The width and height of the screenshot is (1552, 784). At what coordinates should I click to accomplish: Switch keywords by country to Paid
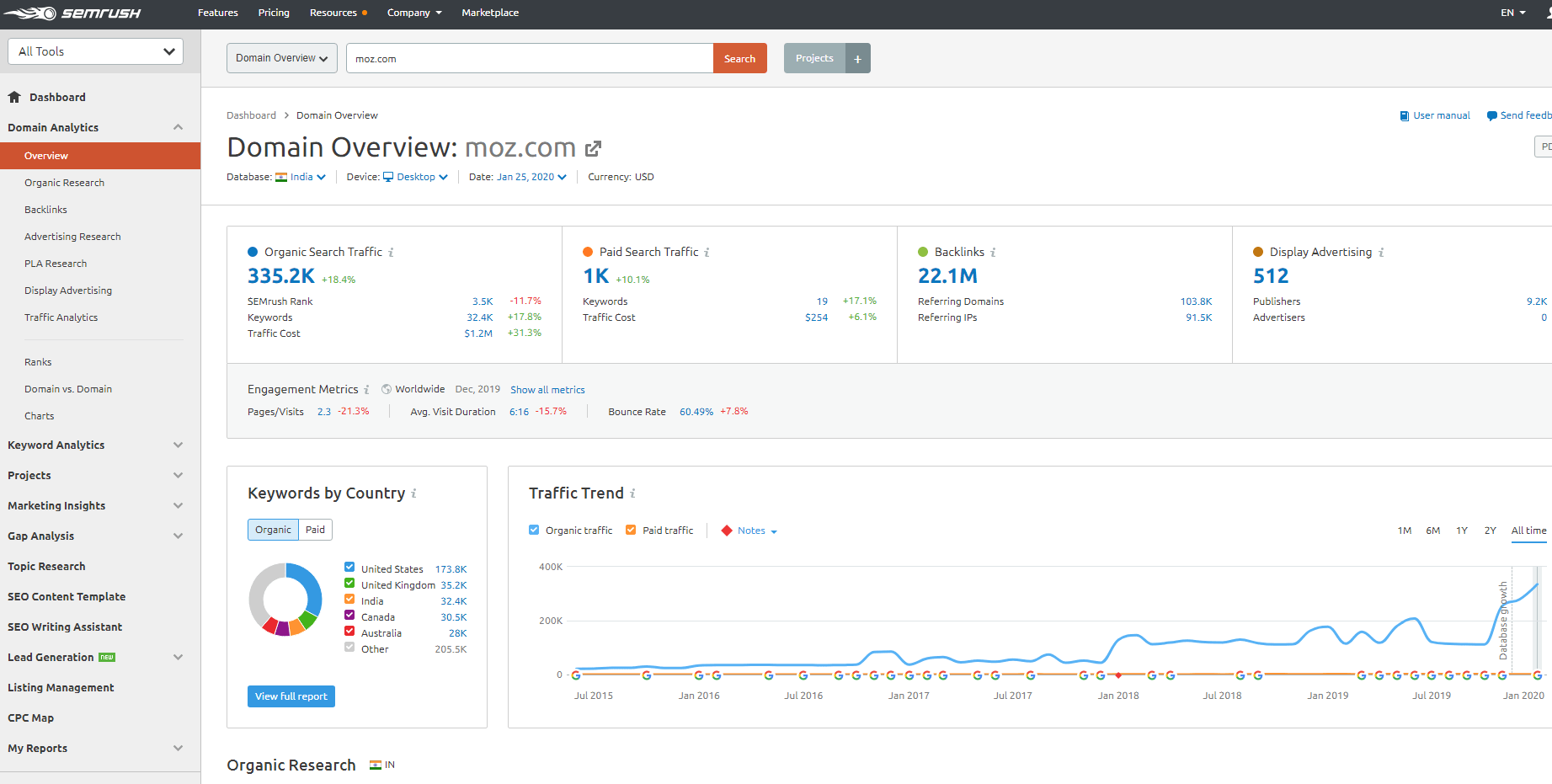pos(316,530)
